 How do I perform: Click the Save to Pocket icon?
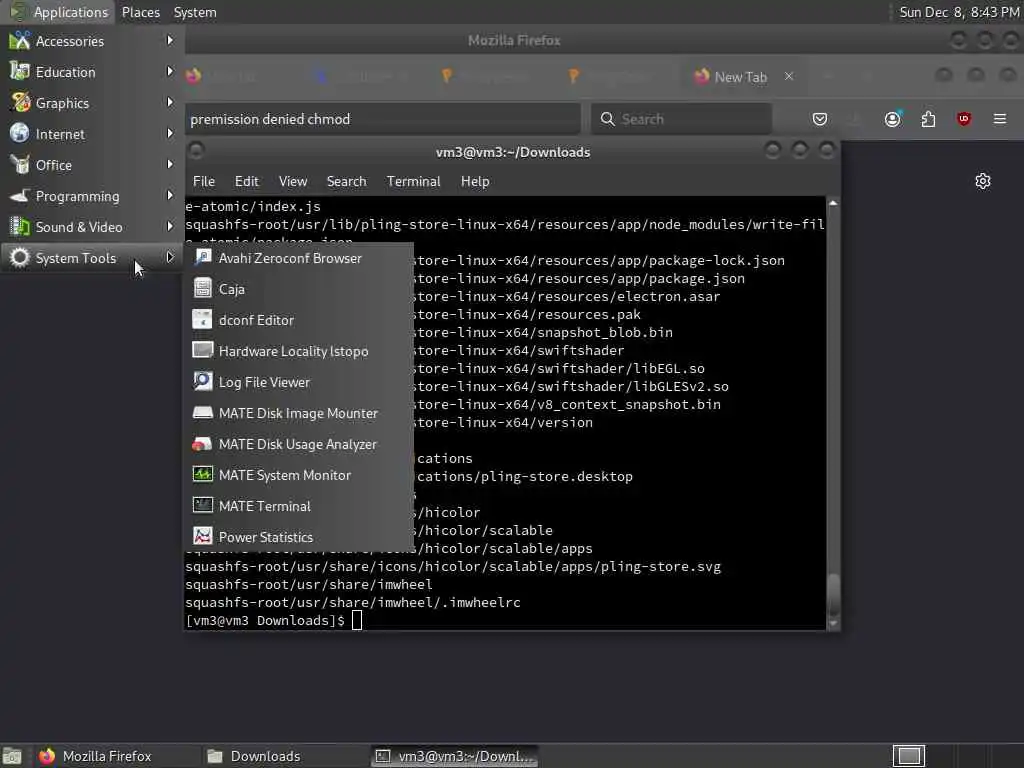click(x=820, y=119)
